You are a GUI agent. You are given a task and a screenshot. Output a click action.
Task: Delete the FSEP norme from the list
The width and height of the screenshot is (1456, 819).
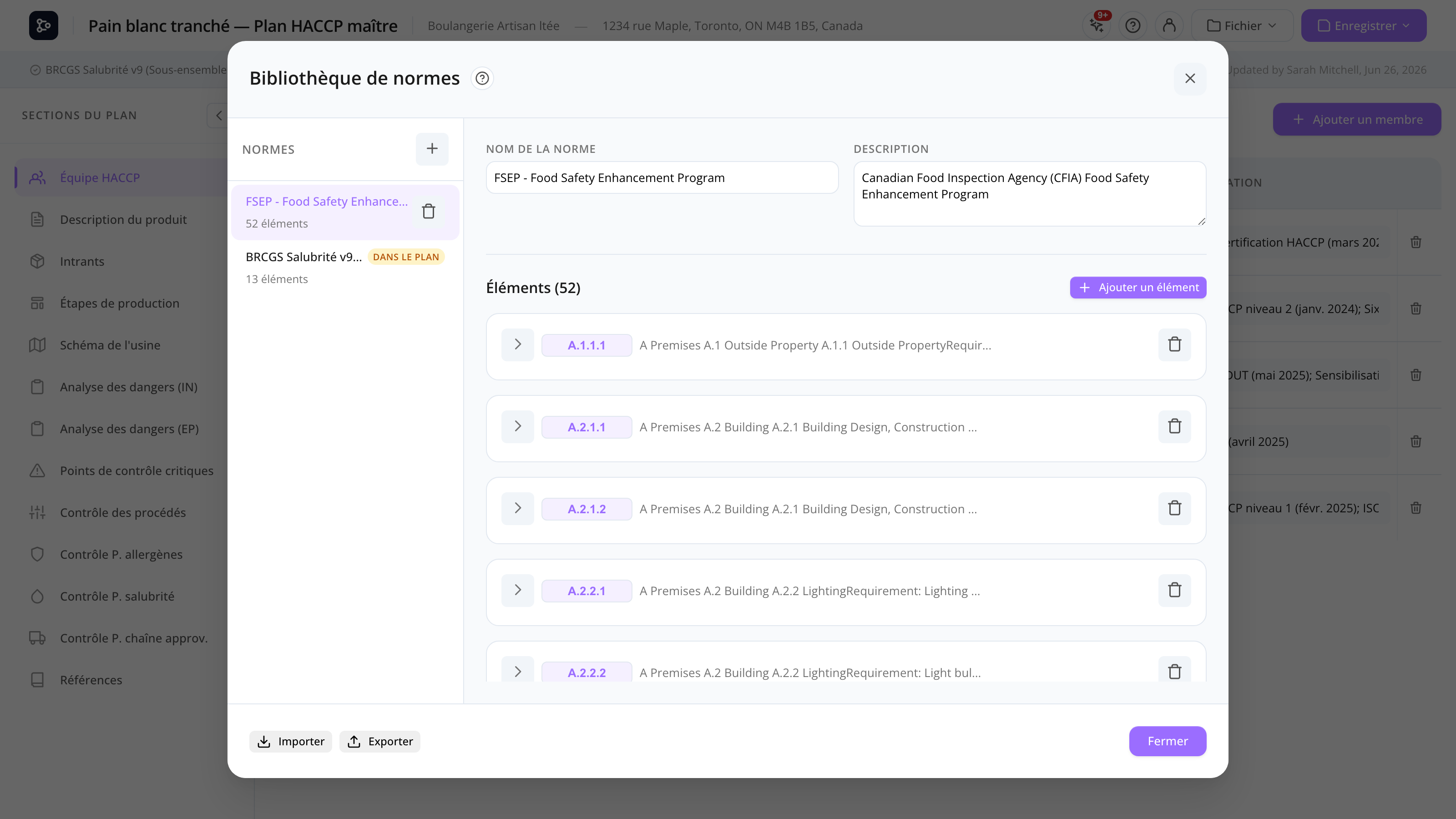(x=429, y=212)
